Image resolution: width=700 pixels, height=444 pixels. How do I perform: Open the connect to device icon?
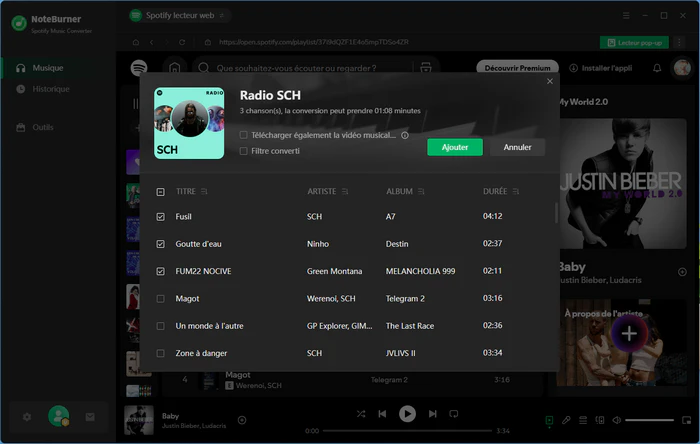click(x=600, y=420)
